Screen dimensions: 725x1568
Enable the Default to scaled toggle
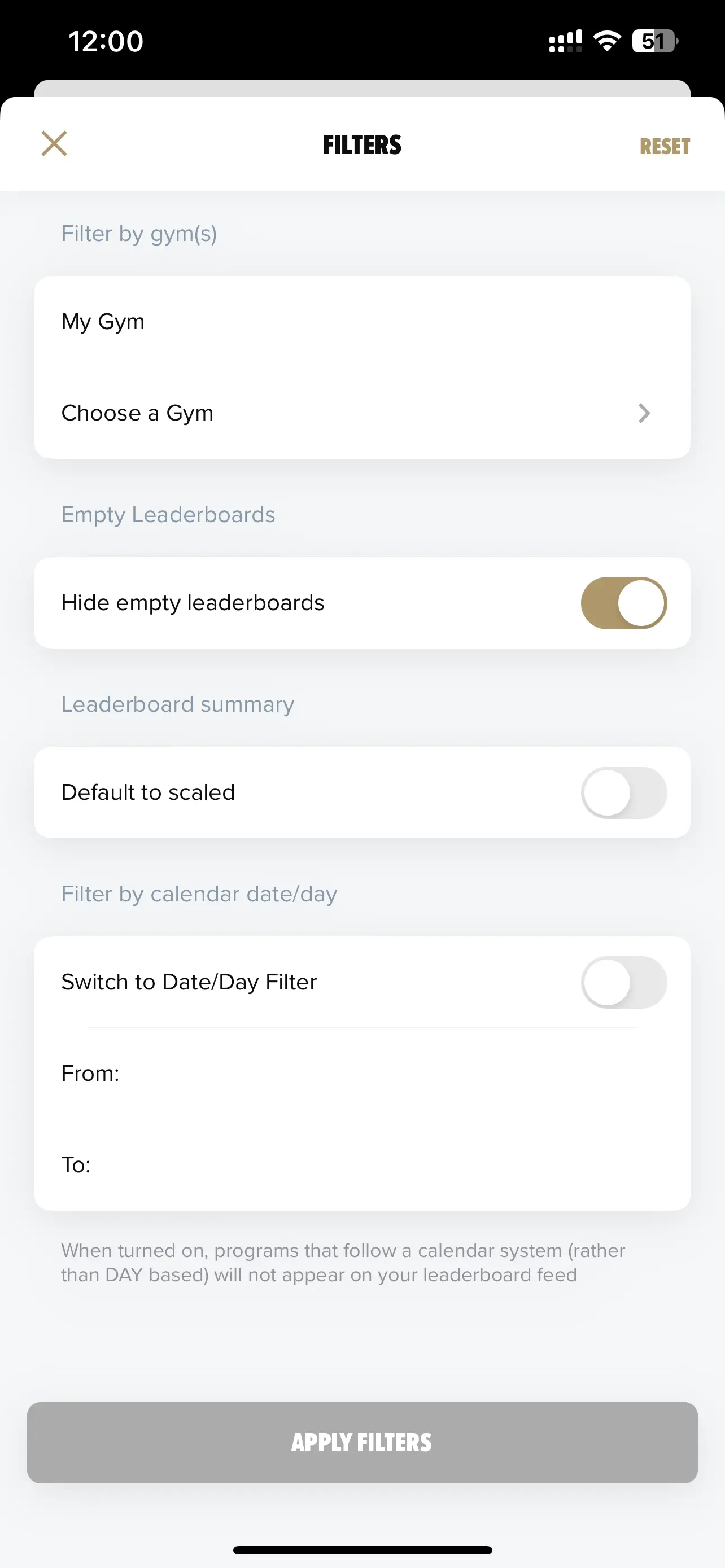[x=624, y=792]
